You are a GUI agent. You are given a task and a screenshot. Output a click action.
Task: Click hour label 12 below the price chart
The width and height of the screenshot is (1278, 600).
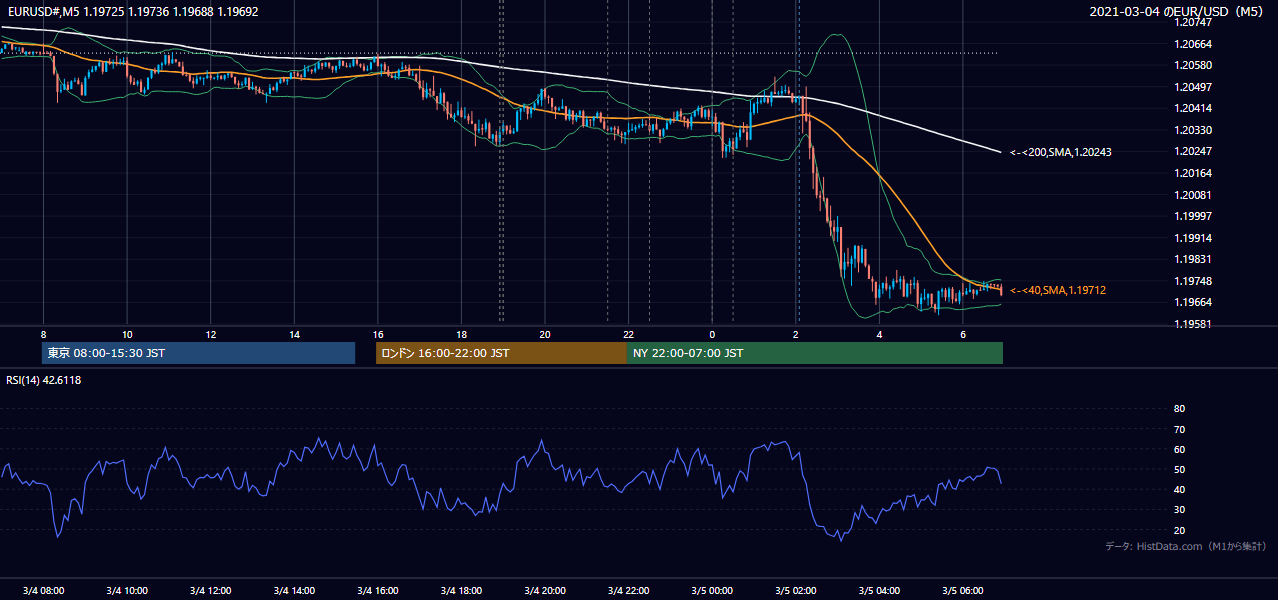pos(210,334)
